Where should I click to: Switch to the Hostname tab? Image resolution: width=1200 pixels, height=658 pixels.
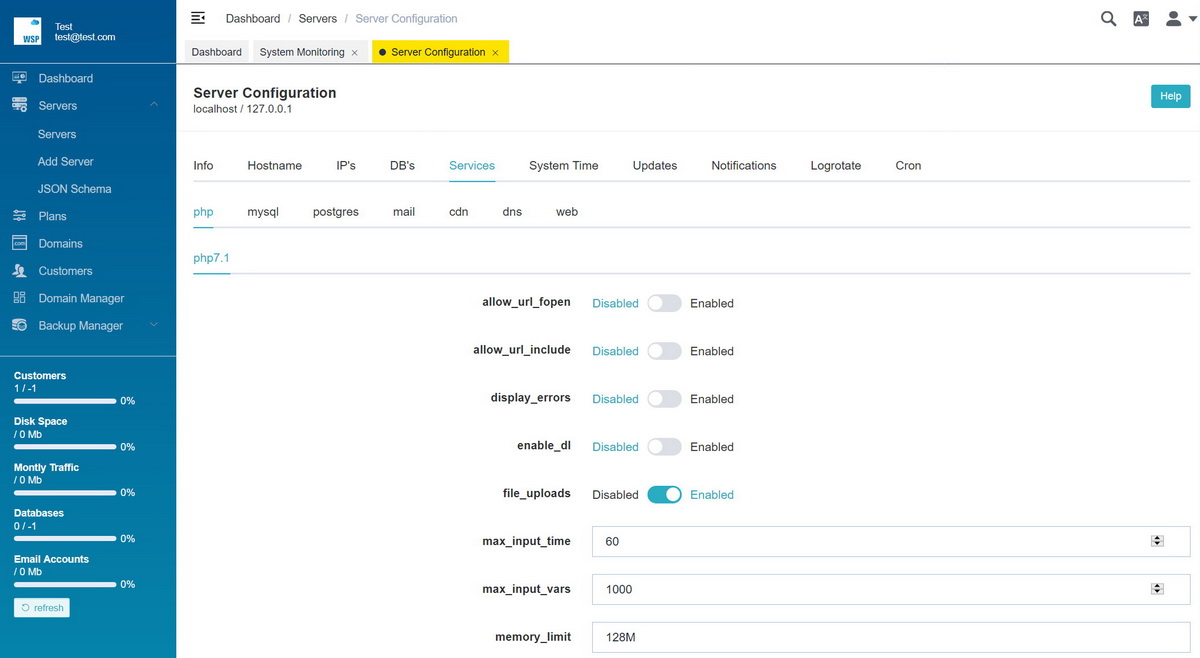(274, 166)
